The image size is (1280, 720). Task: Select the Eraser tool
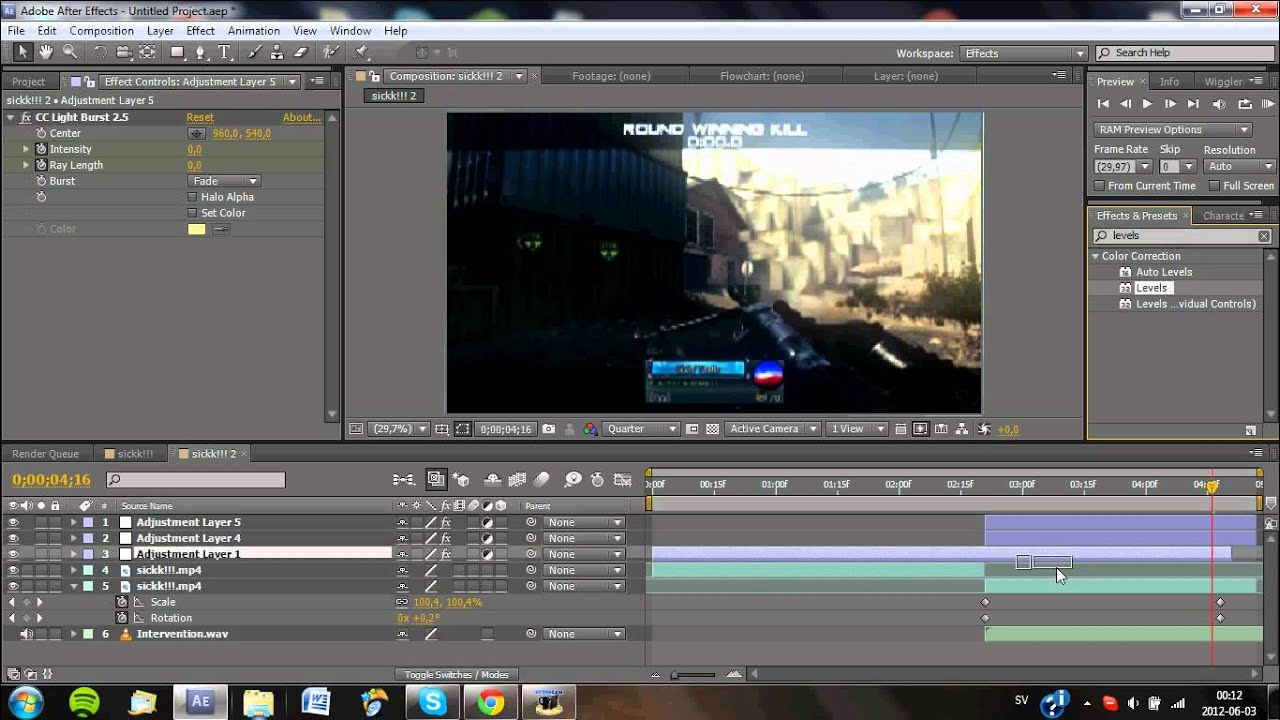(x=300, y=52)
